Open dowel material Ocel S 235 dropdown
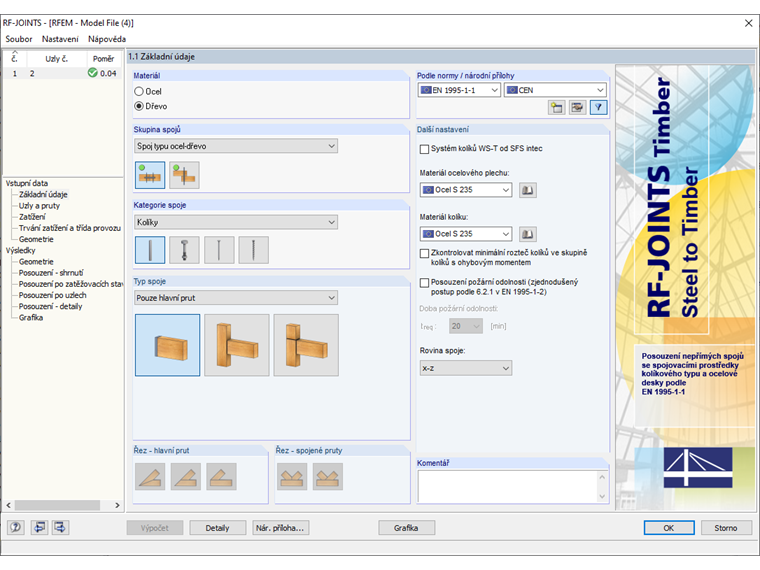This screenshot has width=760, height=570. pos(466,234)
